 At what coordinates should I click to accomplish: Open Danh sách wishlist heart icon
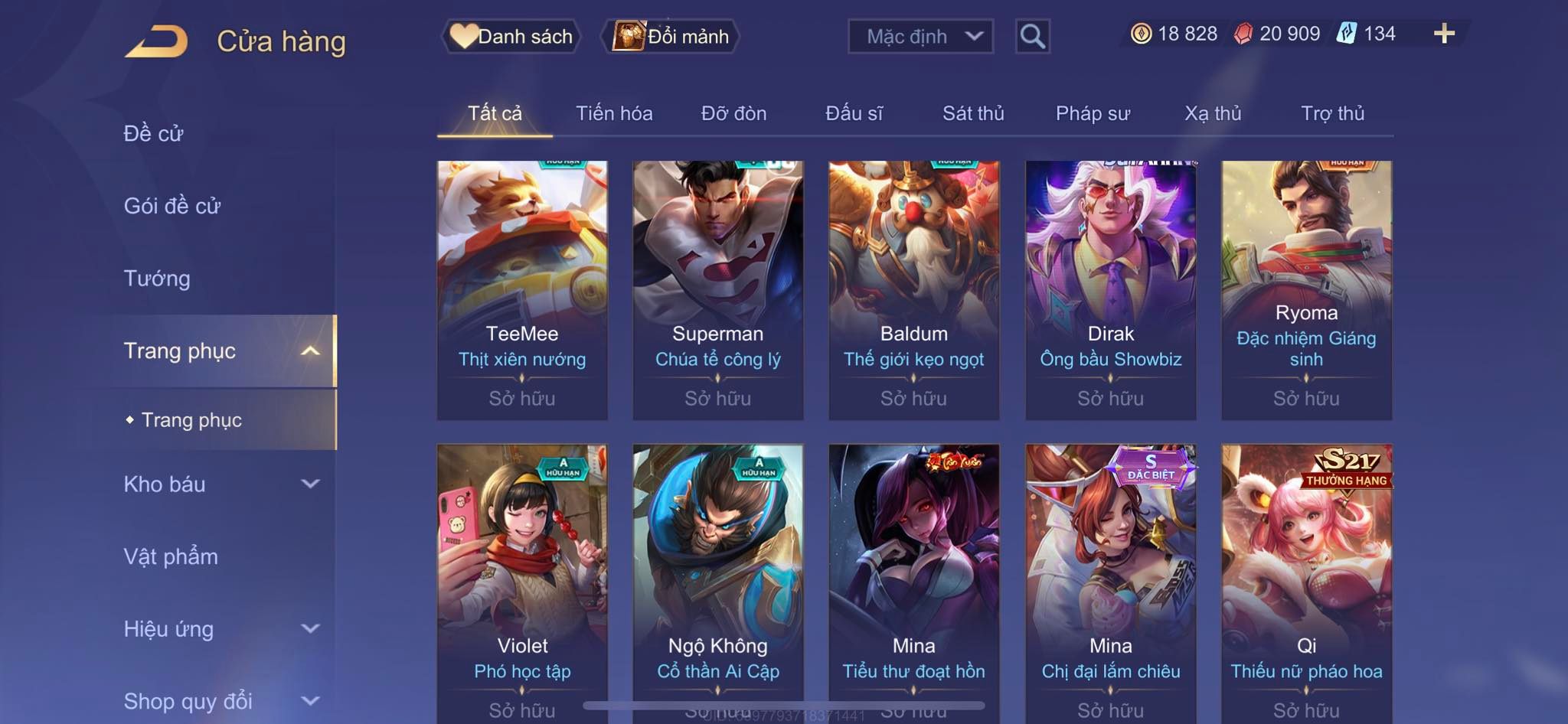click(x=463, y=36)
